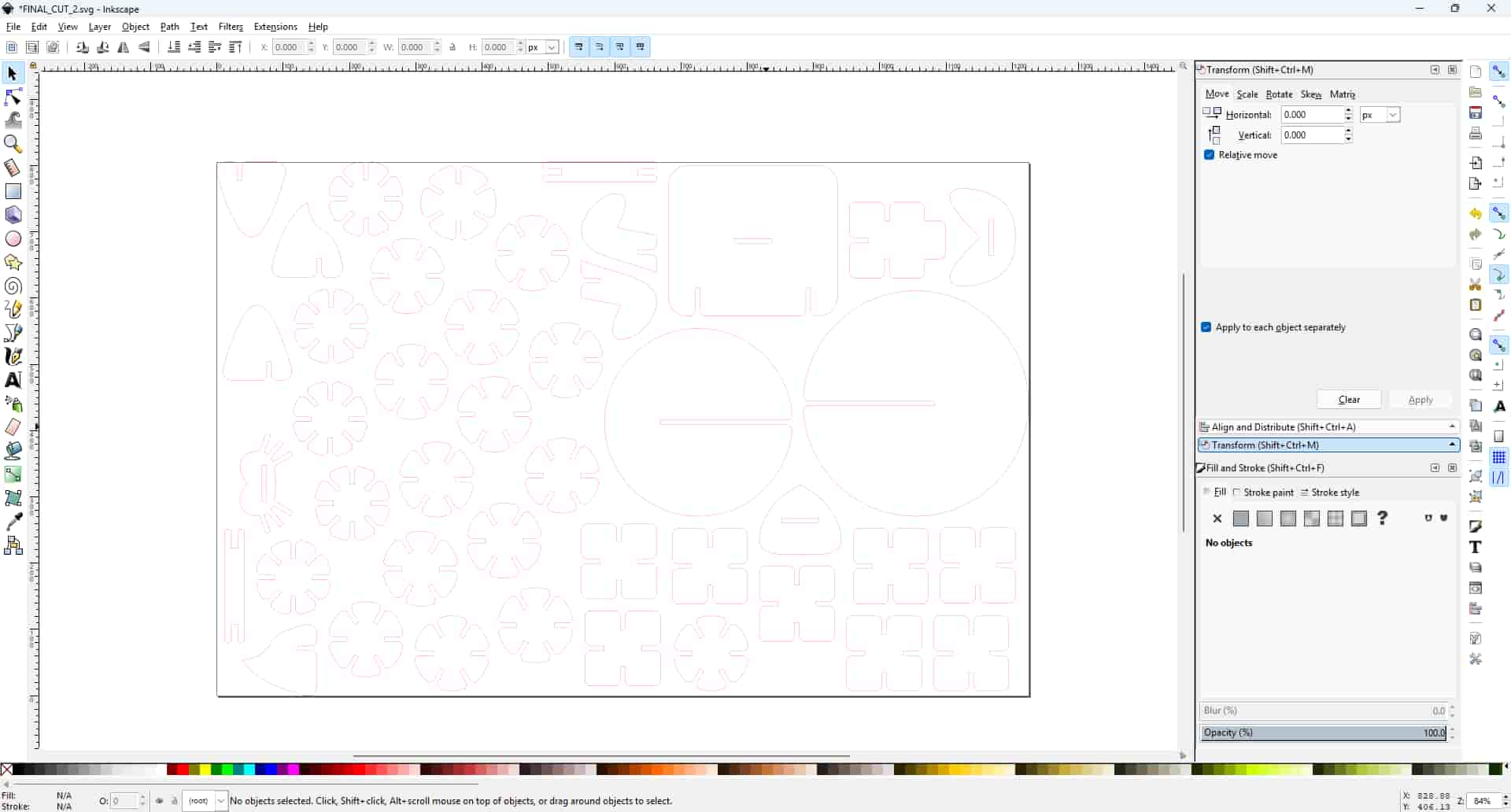
Task: Disable Apply to each object separately
Action: [x=1206, y=327]
